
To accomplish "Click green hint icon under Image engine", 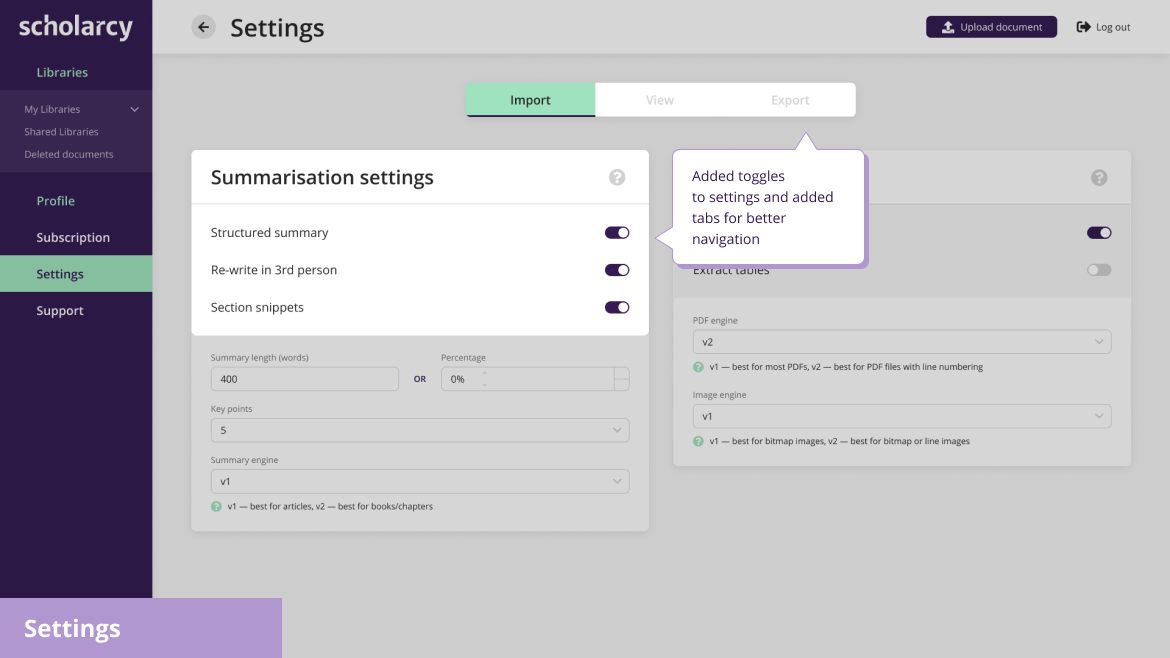I will [698, 442].
